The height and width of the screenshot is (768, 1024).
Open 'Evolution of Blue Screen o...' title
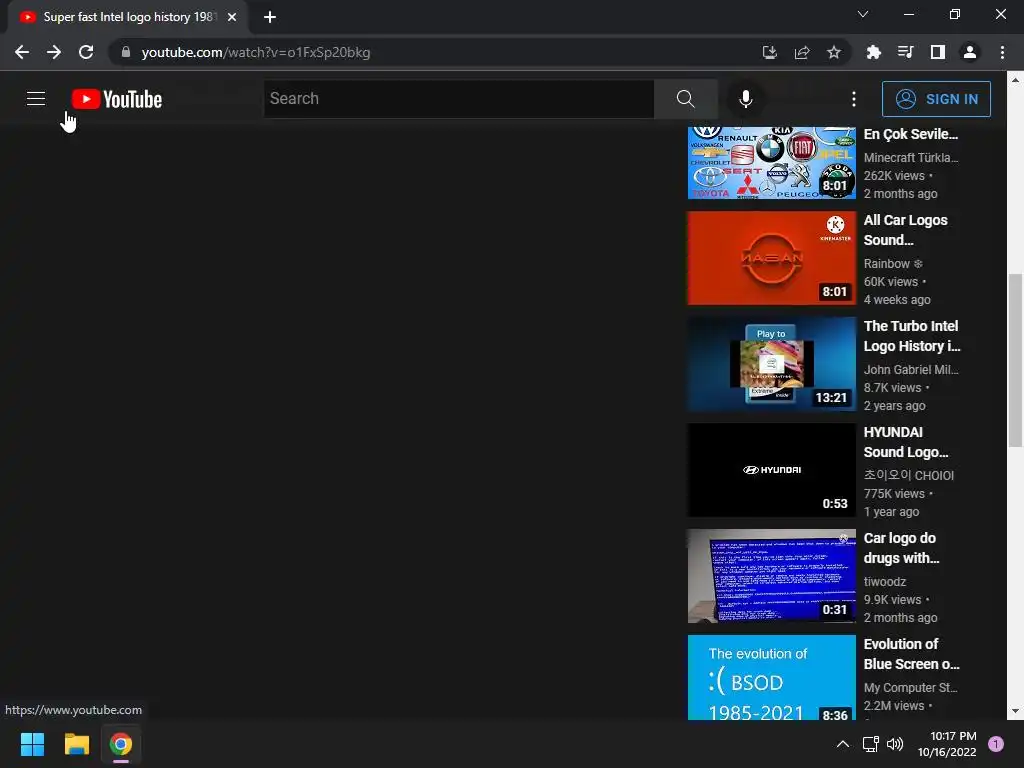click(x=911, y=654)
